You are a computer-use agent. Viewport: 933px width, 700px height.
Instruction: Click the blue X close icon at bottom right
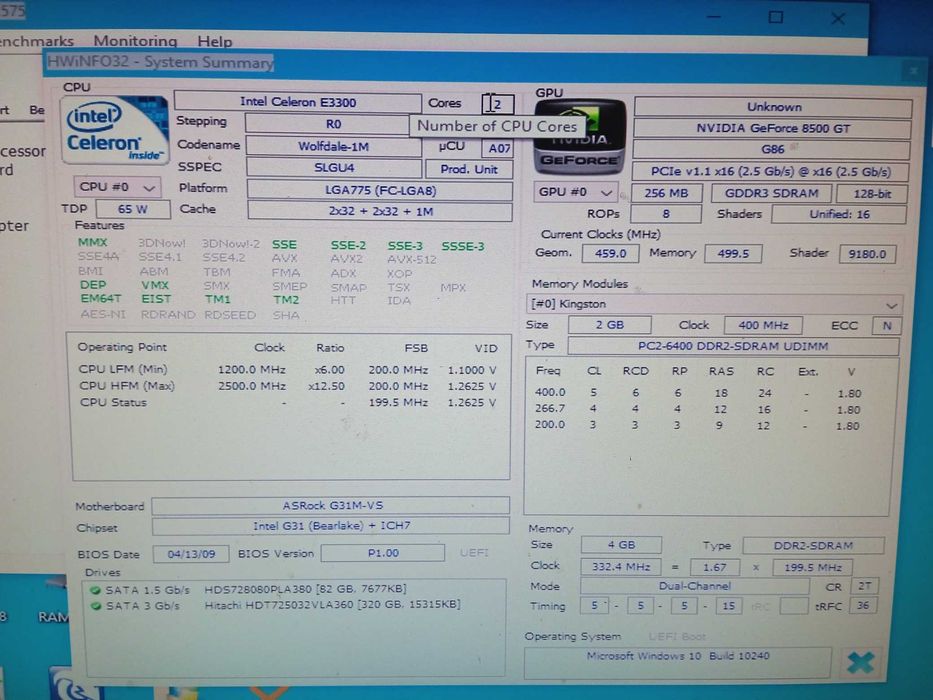click(860, 662)
